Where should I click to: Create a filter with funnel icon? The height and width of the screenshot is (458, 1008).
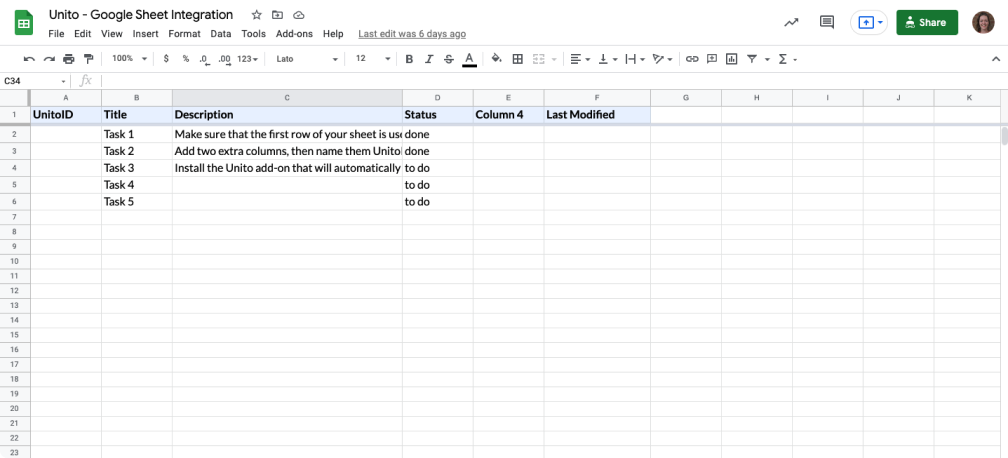pyautogui.click(x=752, y=59)
